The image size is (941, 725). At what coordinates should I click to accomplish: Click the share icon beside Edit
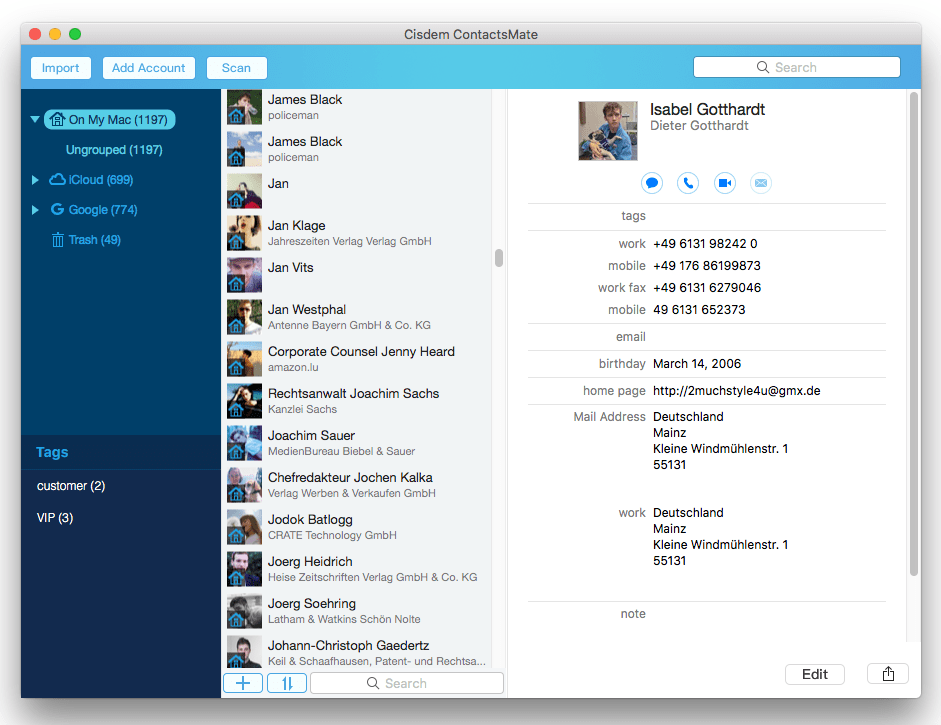pyautogui.click(x=888, y=674)
